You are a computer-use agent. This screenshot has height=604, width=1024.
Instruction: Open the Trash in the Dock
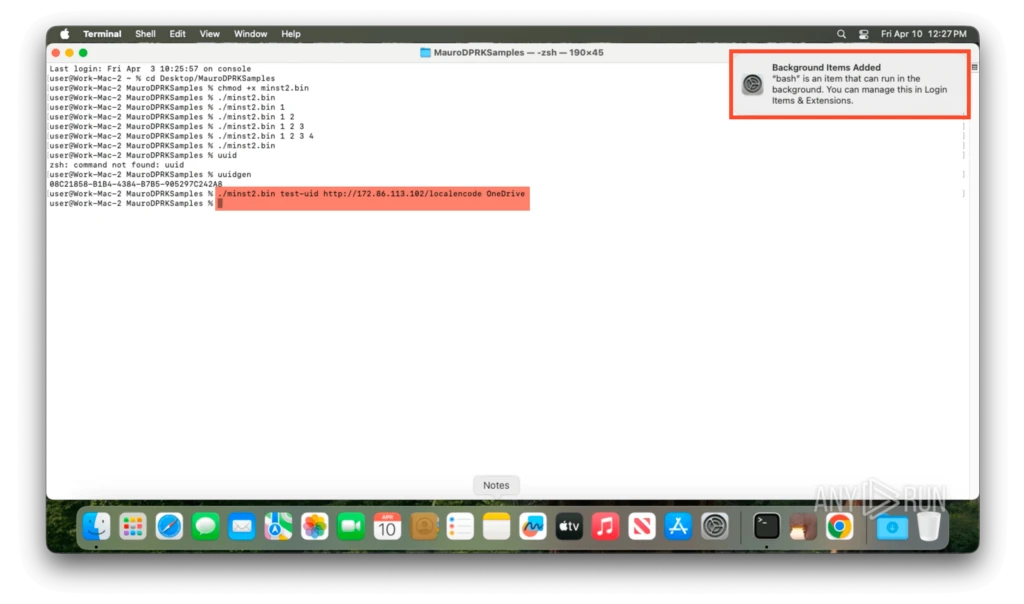coord(929,525)
